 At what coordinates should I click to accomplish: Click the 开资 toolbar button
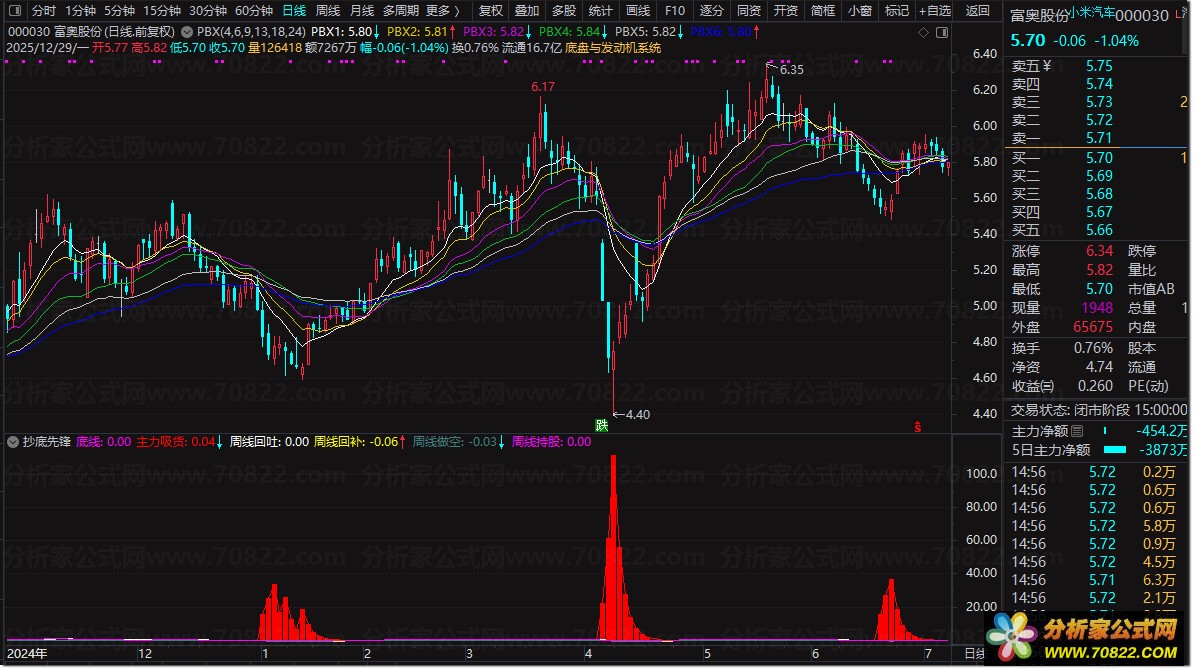(x=785, y=11)
